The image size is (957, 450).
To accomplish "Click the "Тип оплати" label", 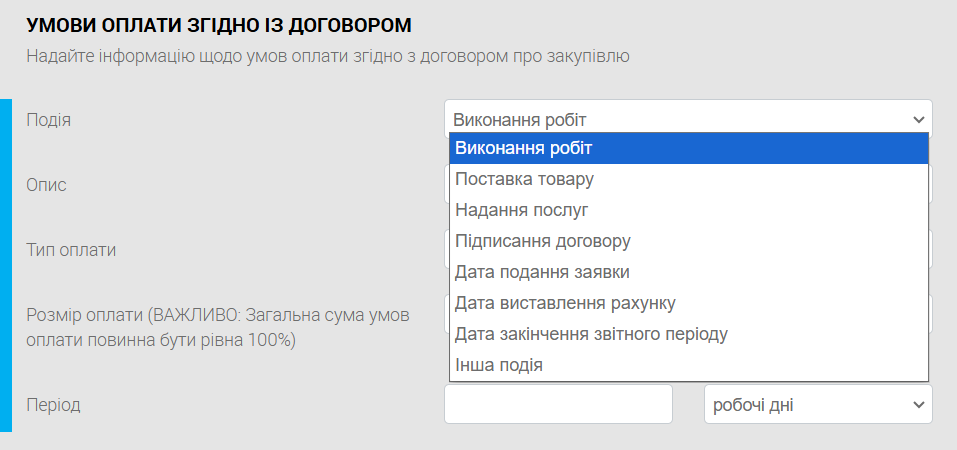I will coord(71,250).
